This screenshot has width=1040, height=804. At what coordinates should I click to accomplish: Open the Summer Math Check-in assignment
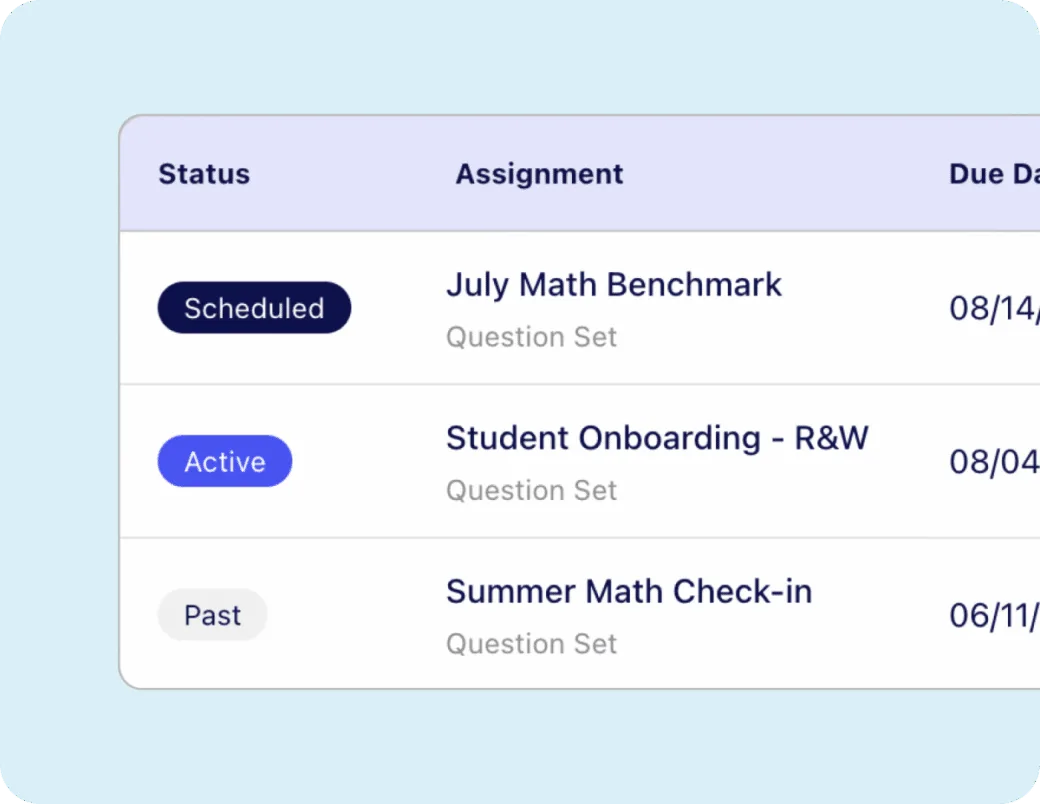[629, 591]
